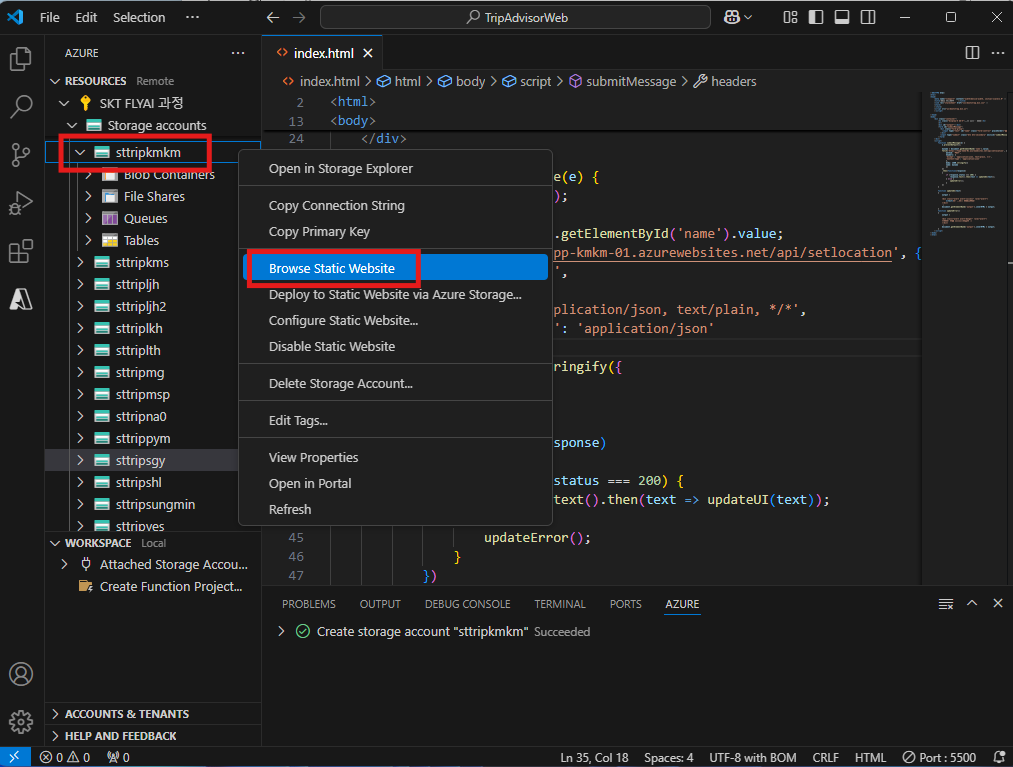
Task: Close the bottom panel
Action: tap(997, 604)
